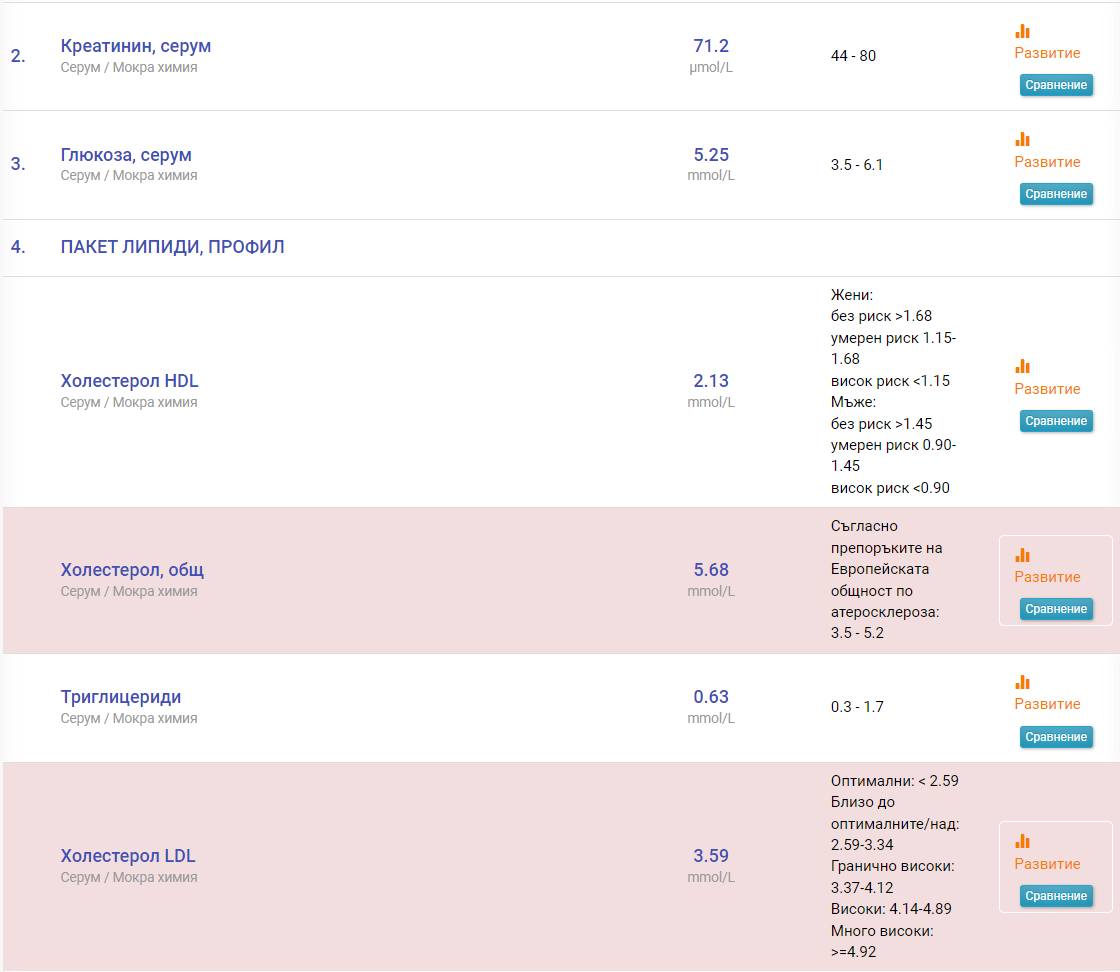
Task: Open the Холестерол LDL test name
Action: tap(128, 856)
